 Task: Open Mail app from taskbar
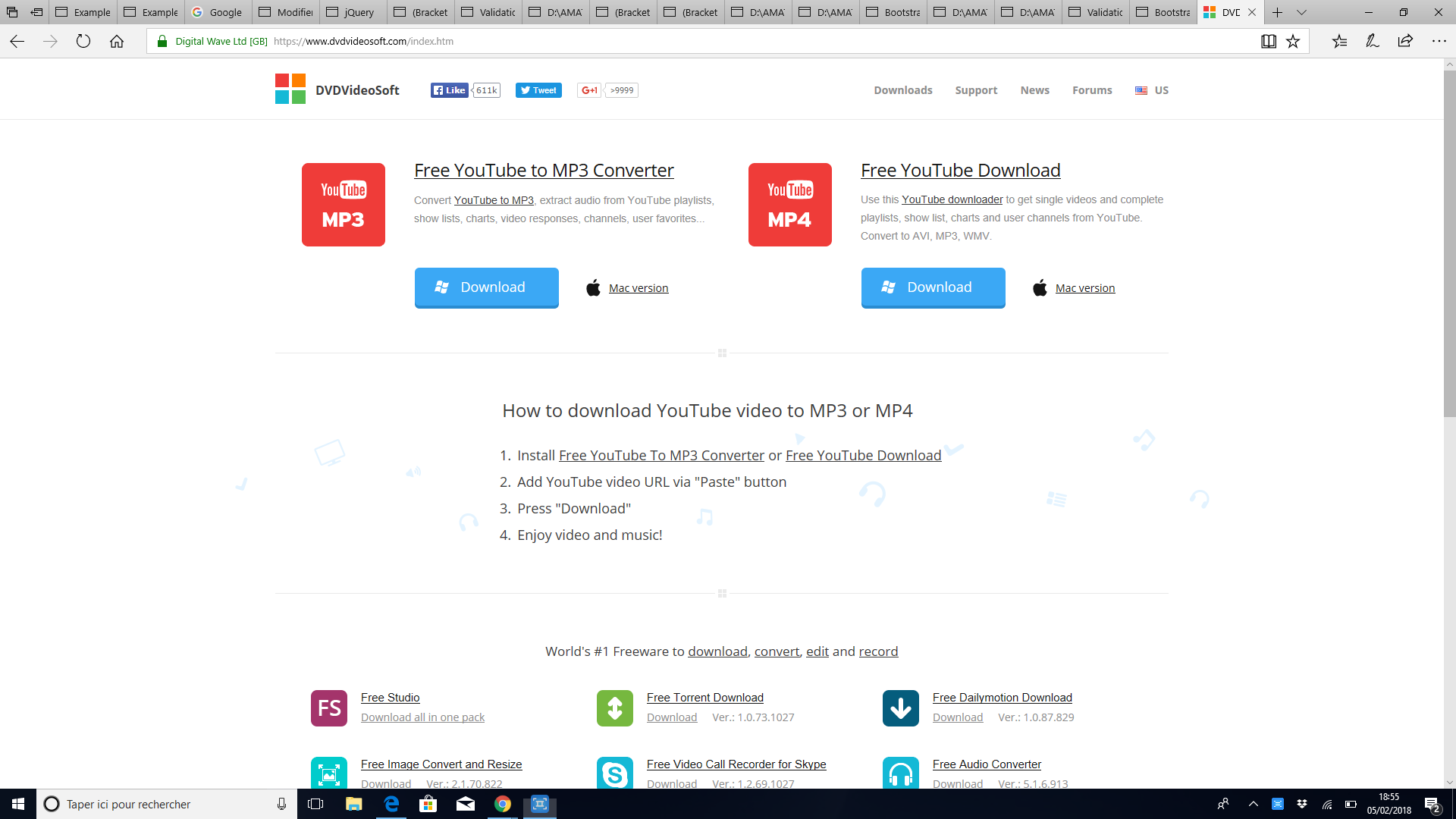click(x=466, y=804)
